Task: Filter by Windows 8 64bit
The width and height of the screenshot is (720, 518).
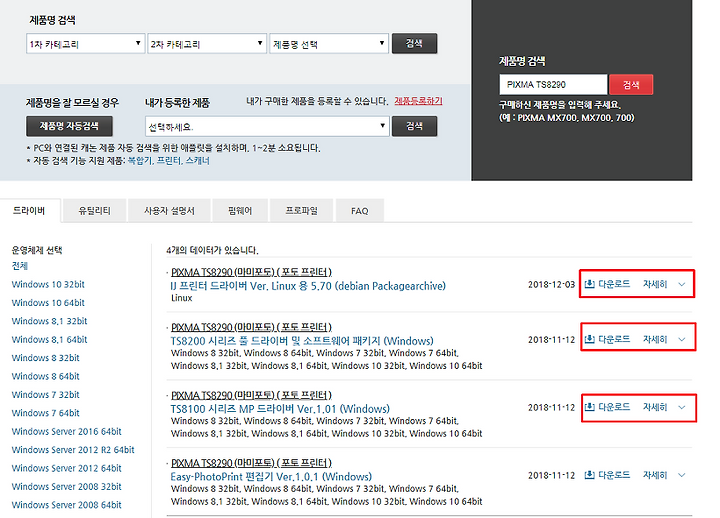Action: [x=45, y=376]
